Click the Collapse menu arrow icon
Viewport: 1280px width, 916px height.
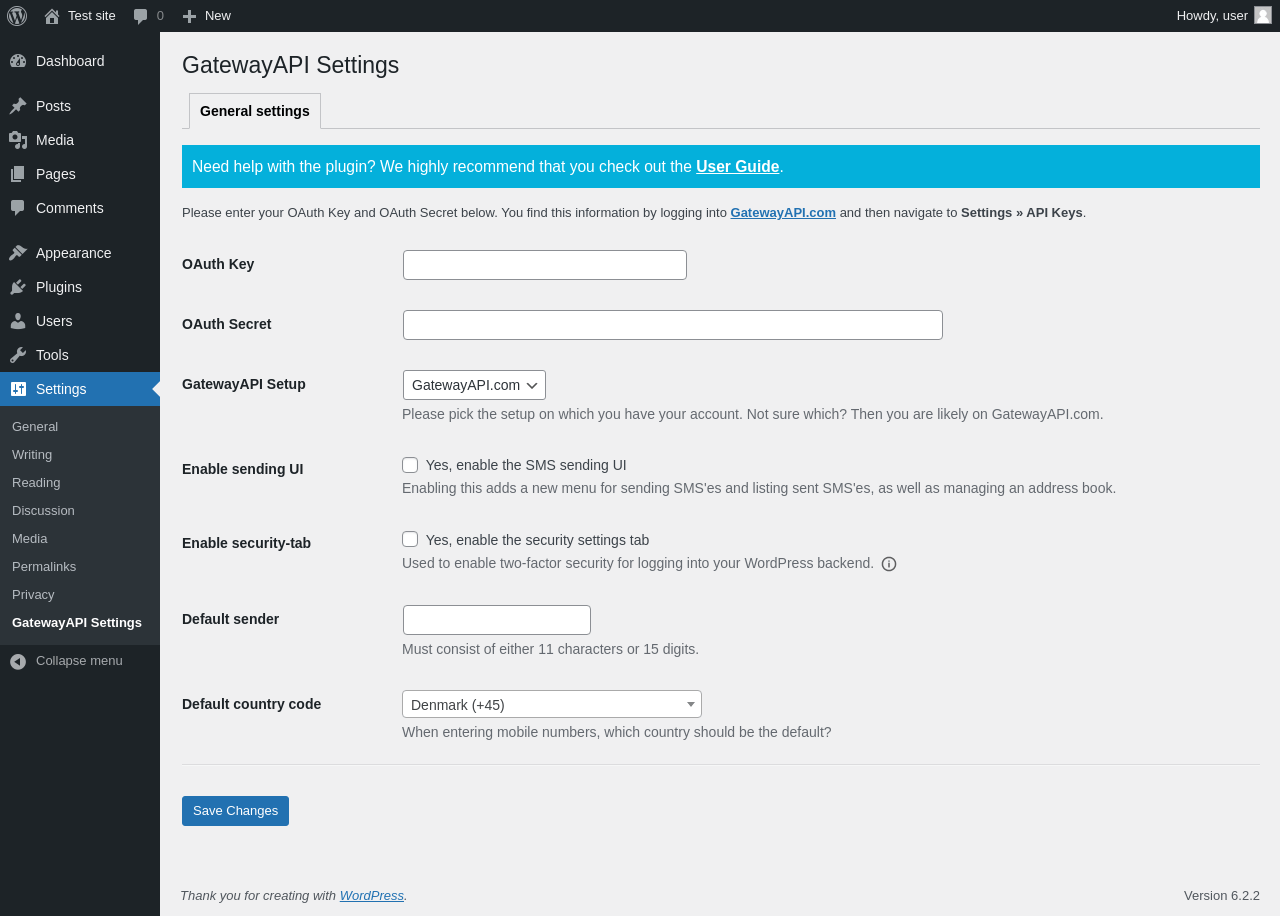tap(18, 662)
